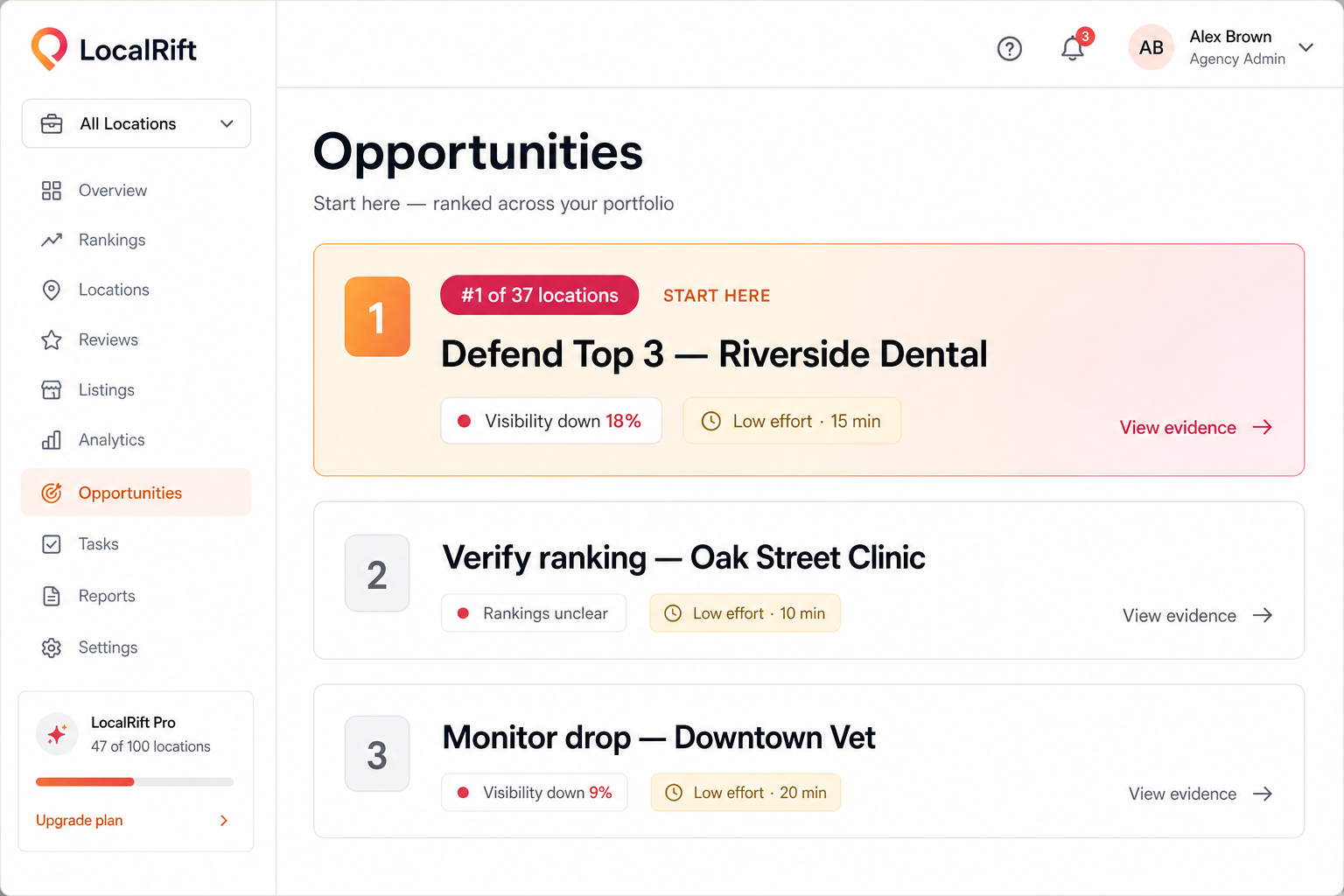Click clock icon in 20 min effort chip
The image size is (1344, 896).
(x=674, y=793)
